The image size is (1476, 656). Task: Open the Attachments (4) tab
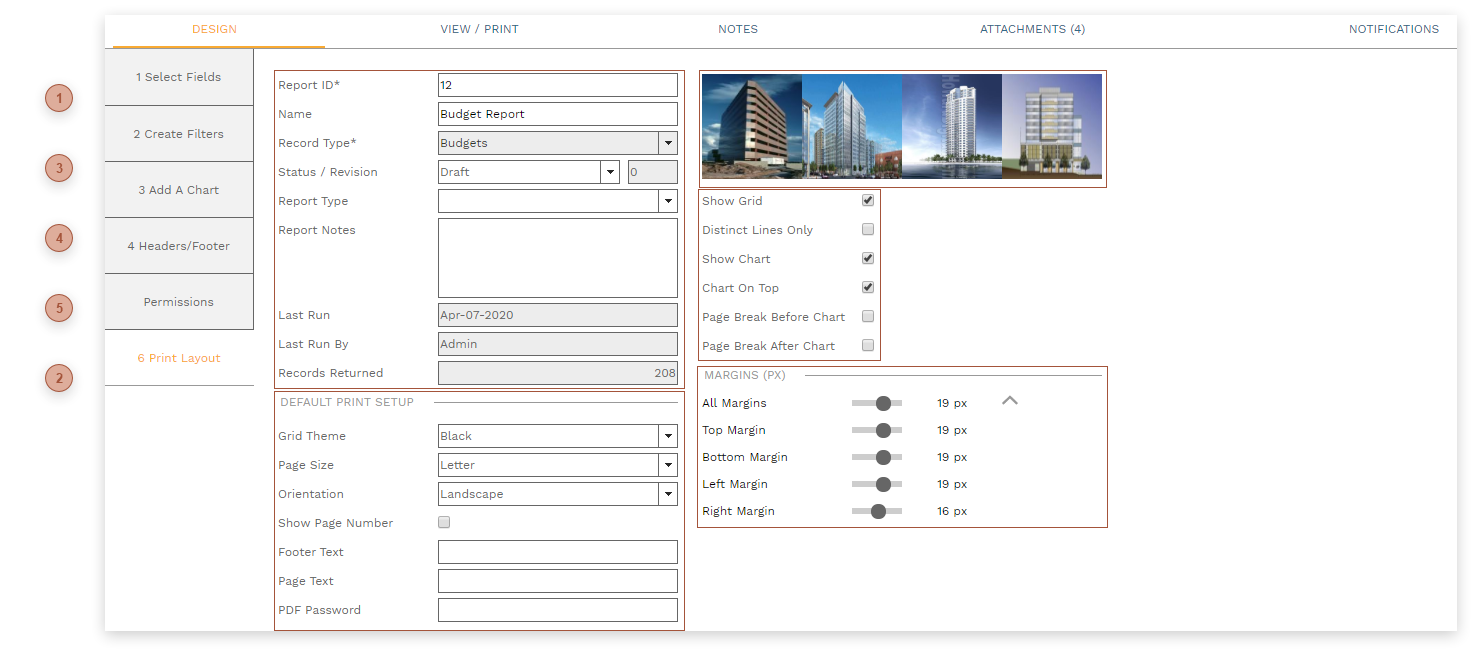(1032, 29)
